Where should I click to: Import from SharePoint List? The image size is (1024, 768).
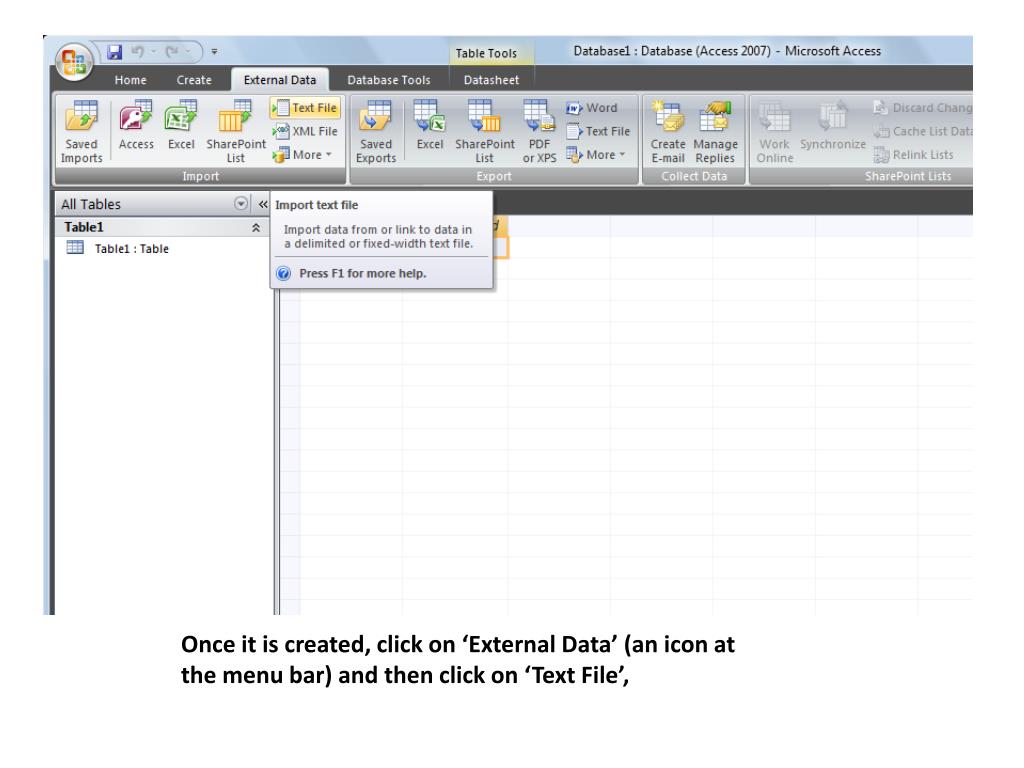236,132
